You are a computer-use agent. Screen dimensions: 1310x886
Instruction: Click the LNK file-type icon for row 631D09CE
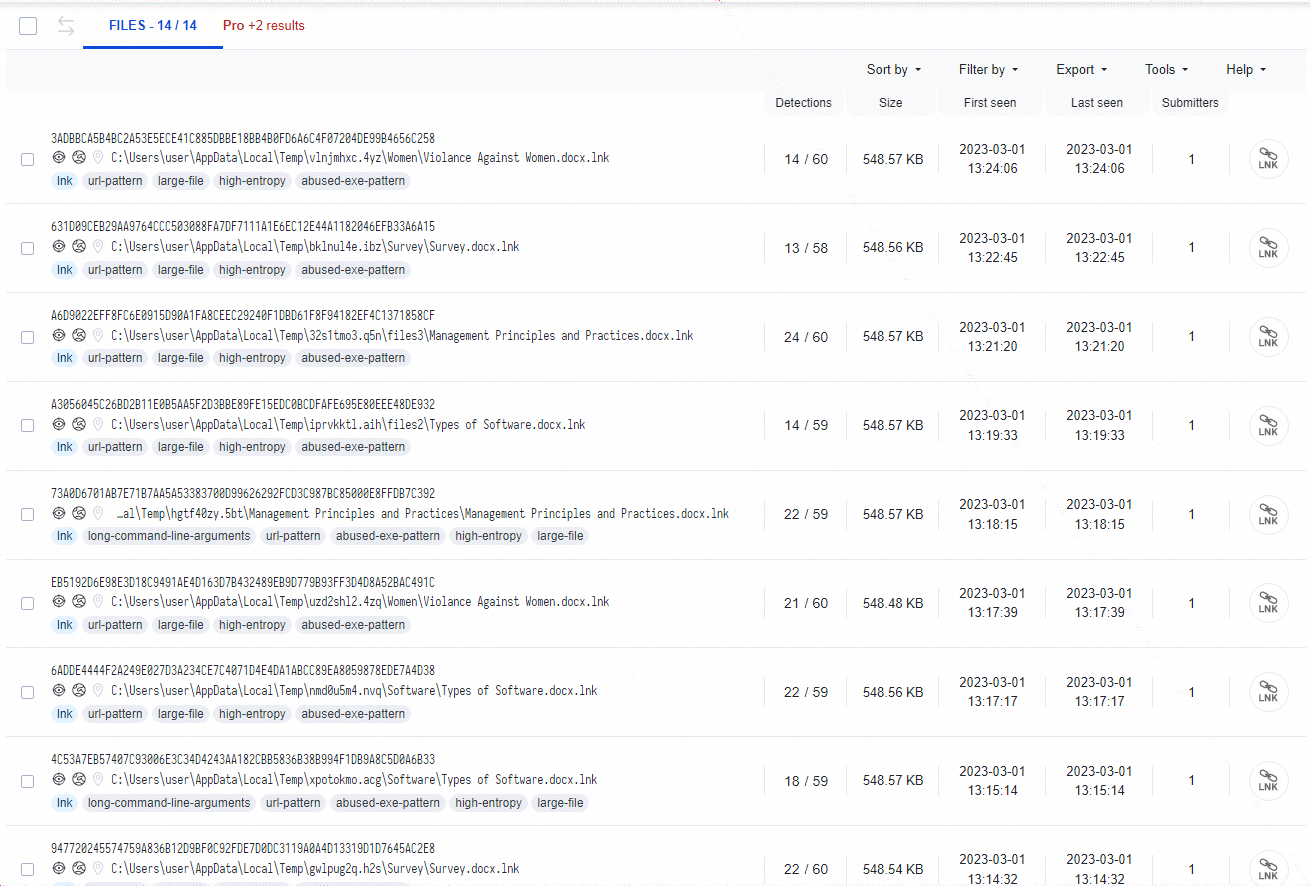click(1268, 248)
